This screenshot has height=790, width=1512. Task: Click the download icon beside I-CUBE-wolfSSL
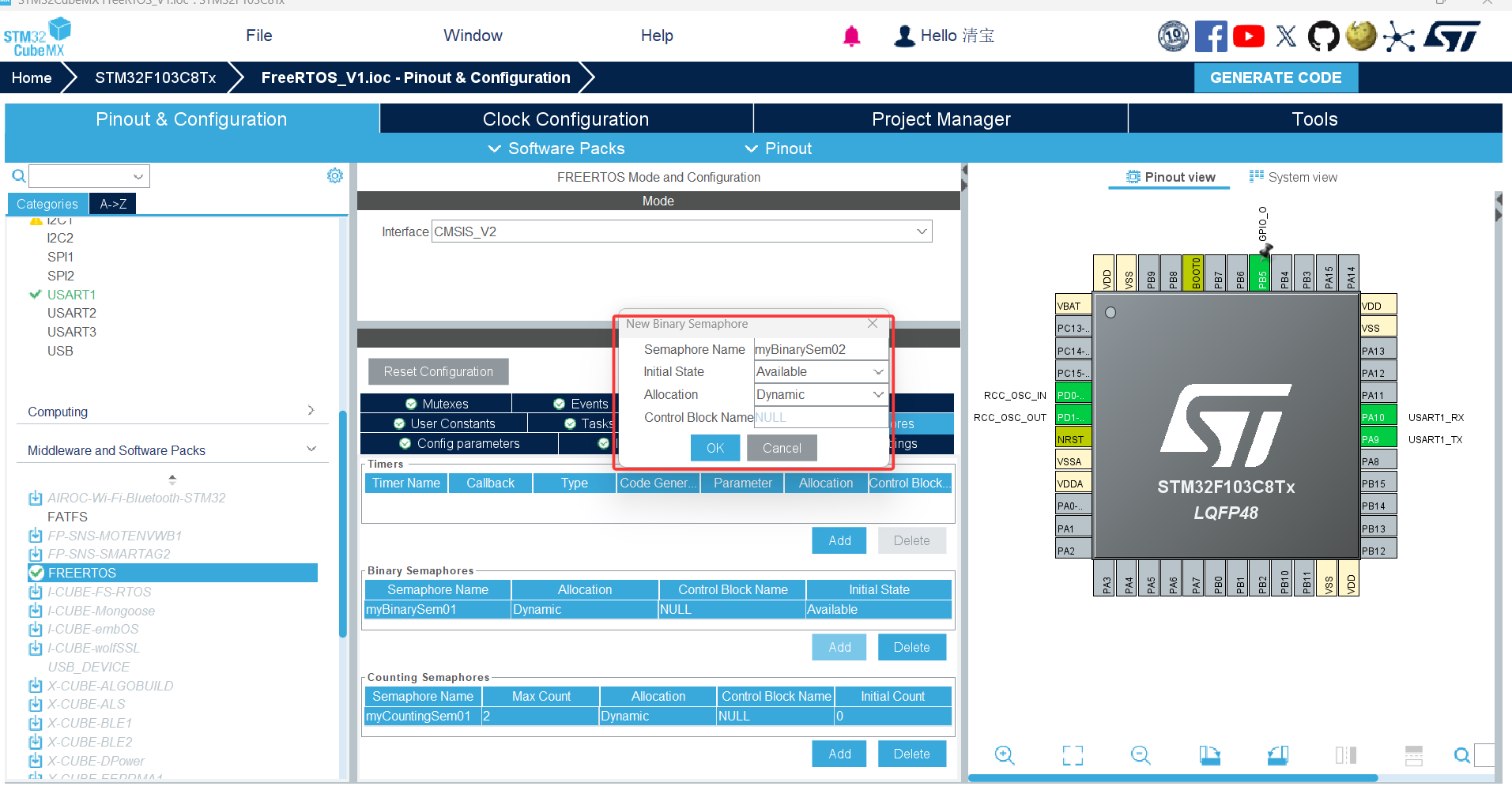tap(36, 648)
